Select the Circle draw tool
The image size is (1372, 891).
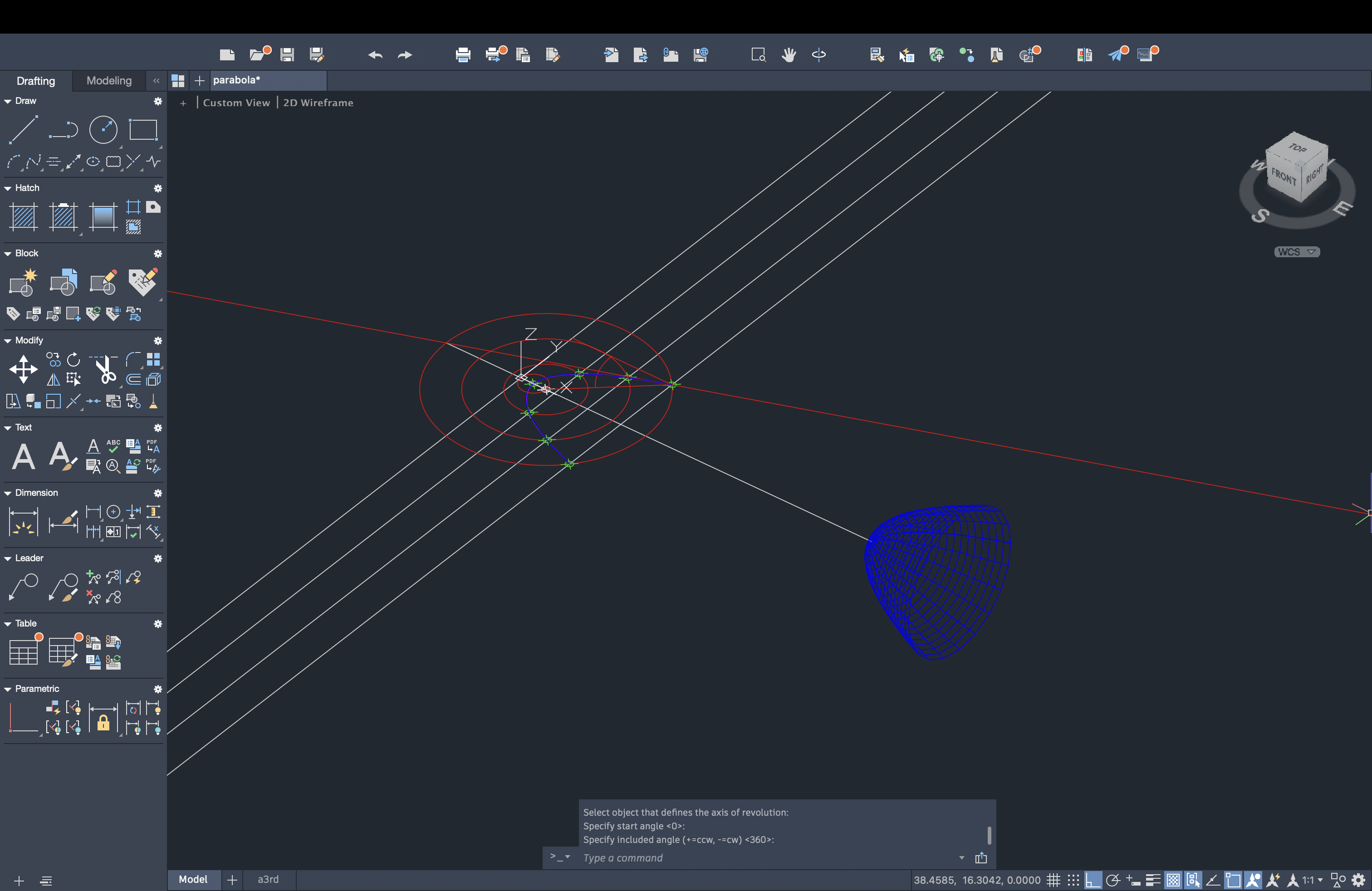click(103, 129)
